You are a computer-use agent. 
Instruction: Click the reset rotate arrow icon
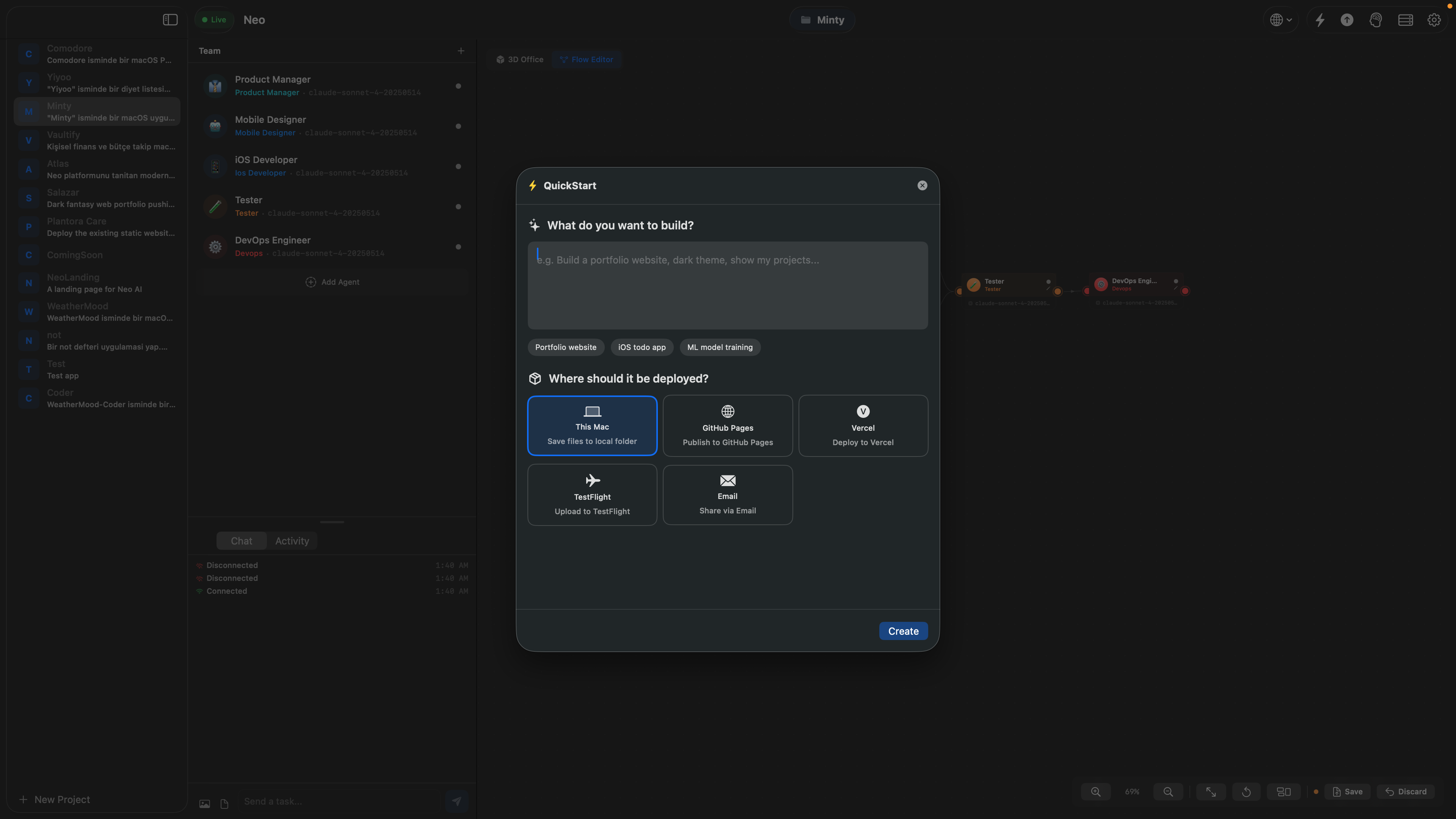point(1246,792)
